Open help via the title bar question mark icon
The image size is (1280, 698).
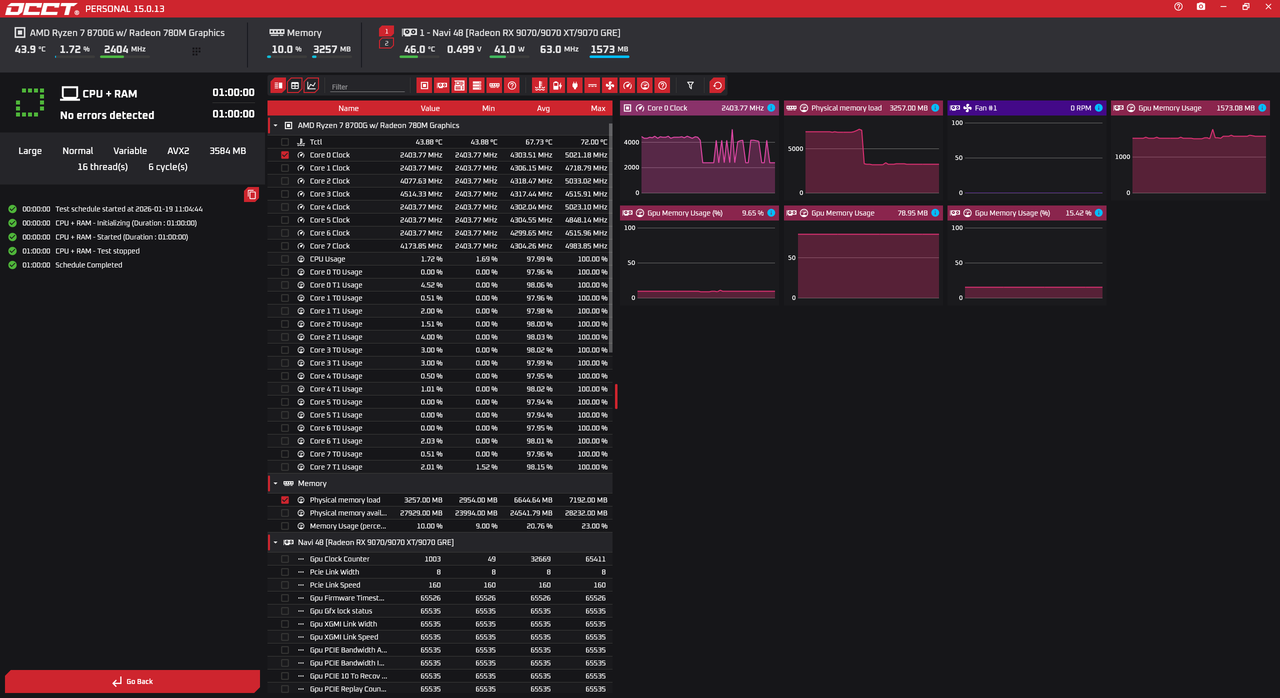1178,7
